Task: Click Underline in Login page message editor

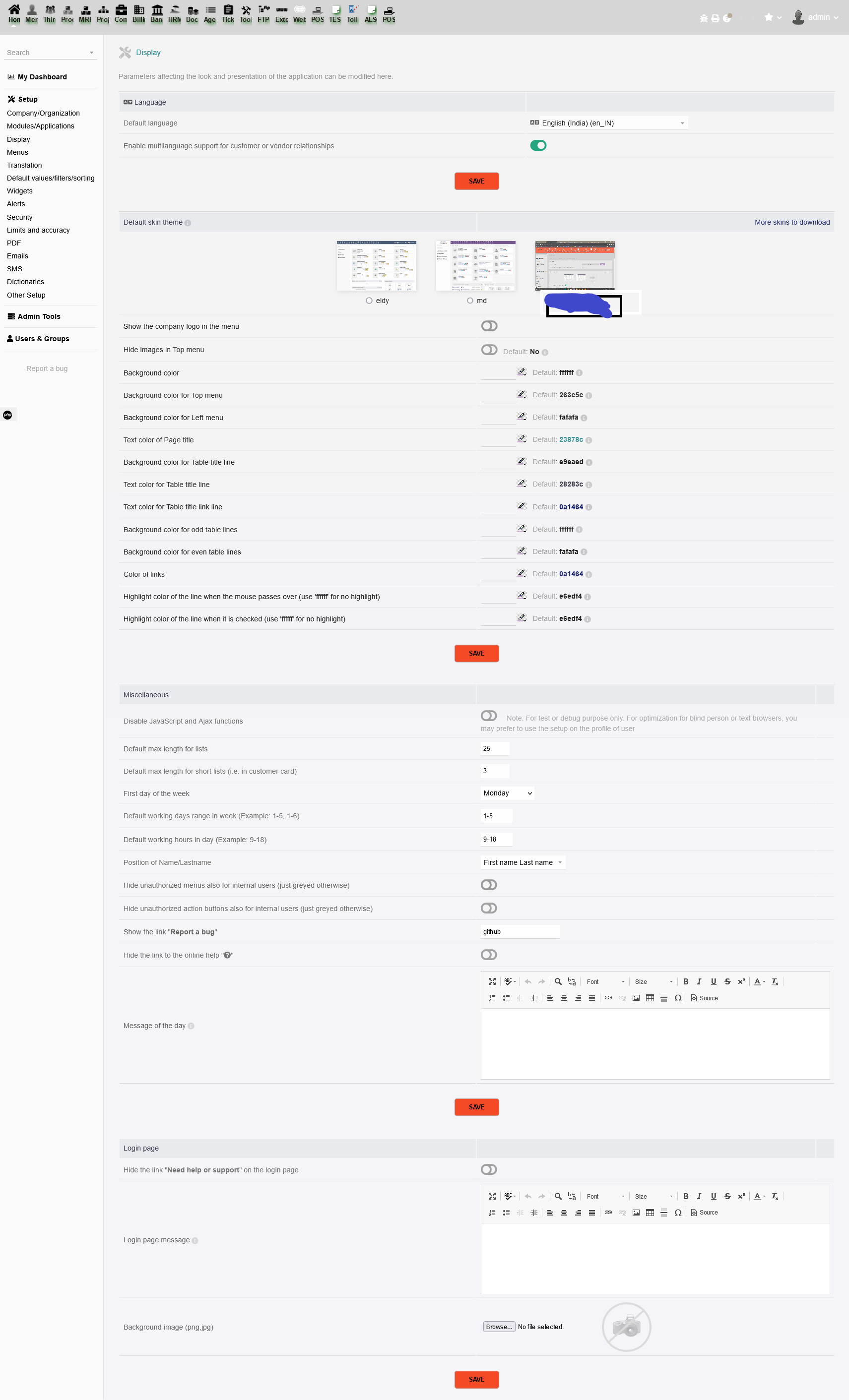Action: [714, 1196]
